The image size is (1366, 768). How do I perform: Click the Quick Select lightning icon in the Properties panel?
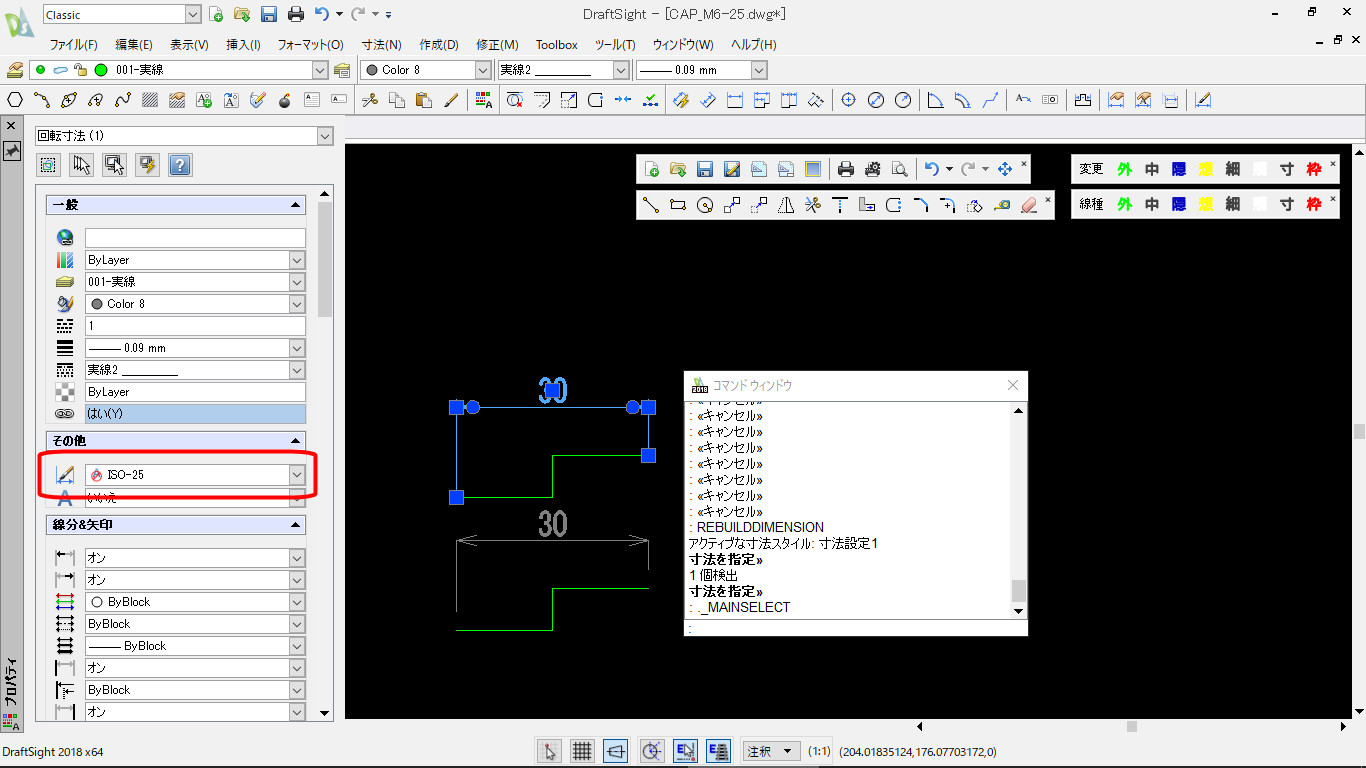tap(148, 165)
